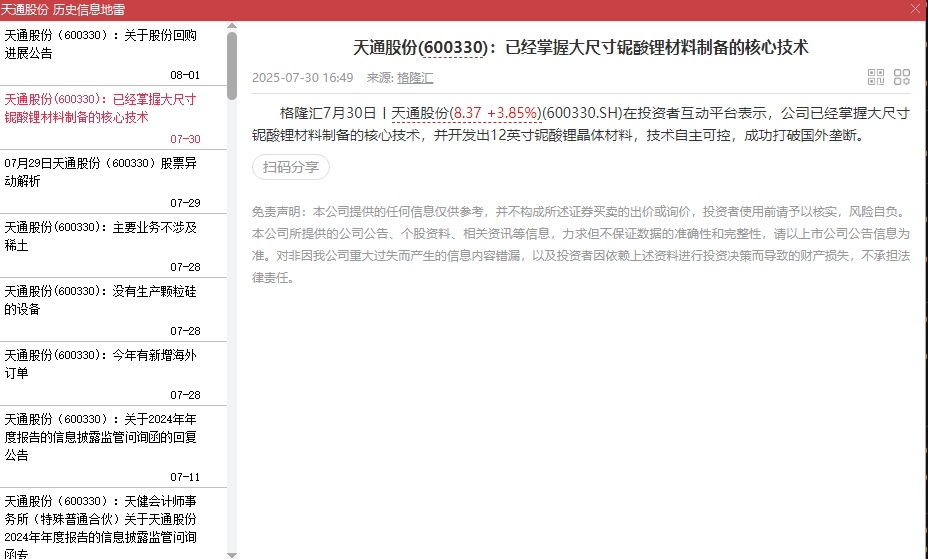This screenshot has width=928, height=559.
Task: Open the 今年有新增海外订单 news item
Action: [x=113, y=373]
